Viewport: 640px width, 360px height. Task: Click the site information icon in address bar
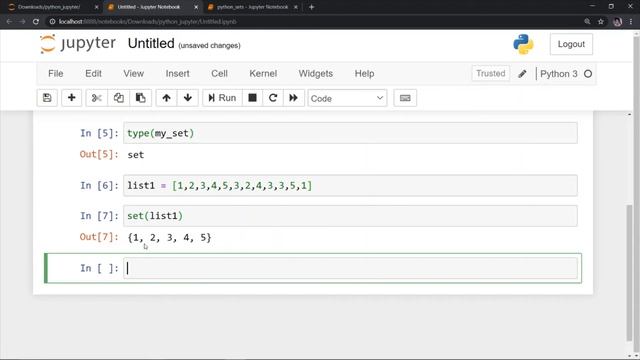click(52, 22)
